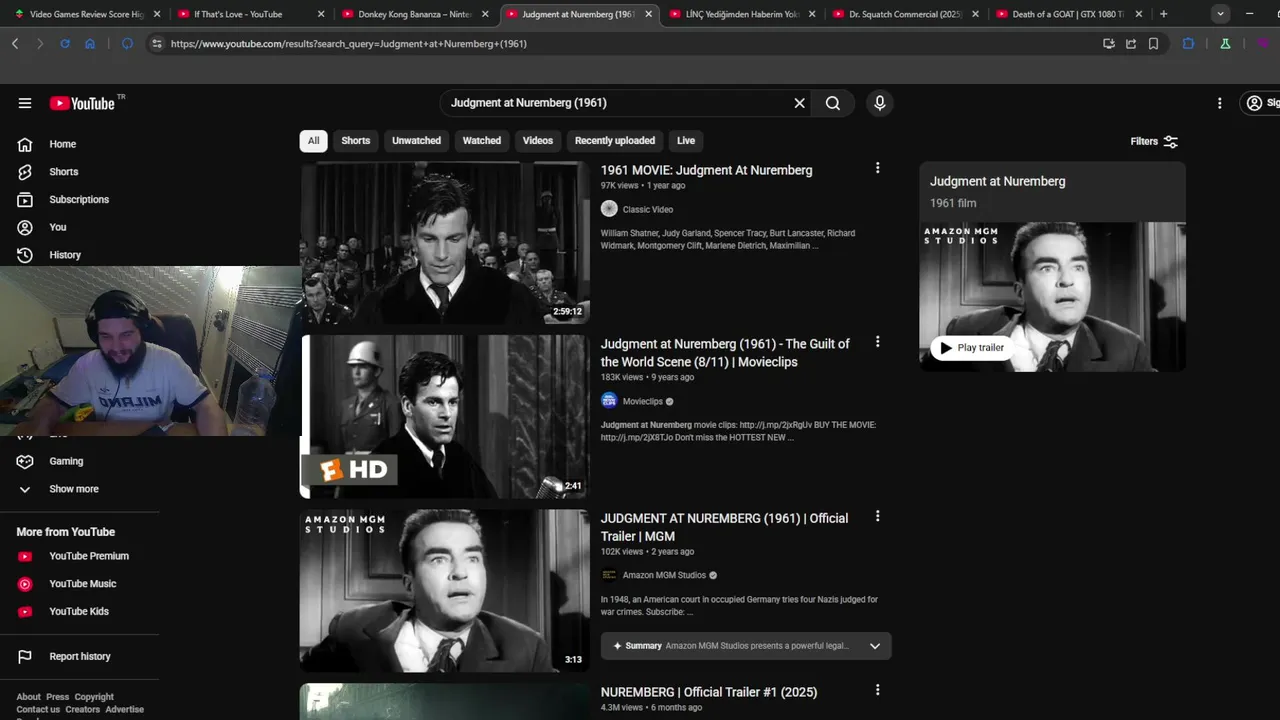Open Guilt of the World Scene video title
Viewport: 1280px width, 720px height.
coord(725,353)
